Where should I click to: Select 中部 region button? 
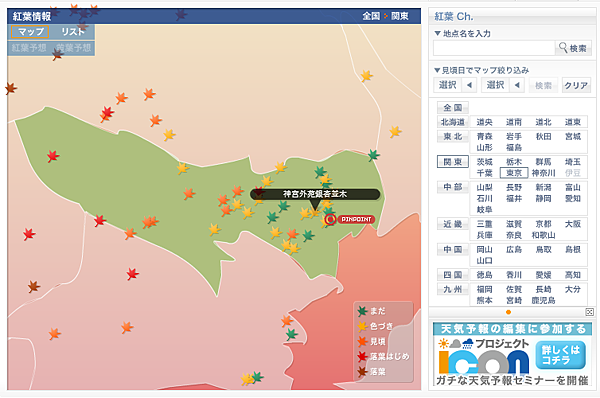pyautogui.click(x=453, y=187)
